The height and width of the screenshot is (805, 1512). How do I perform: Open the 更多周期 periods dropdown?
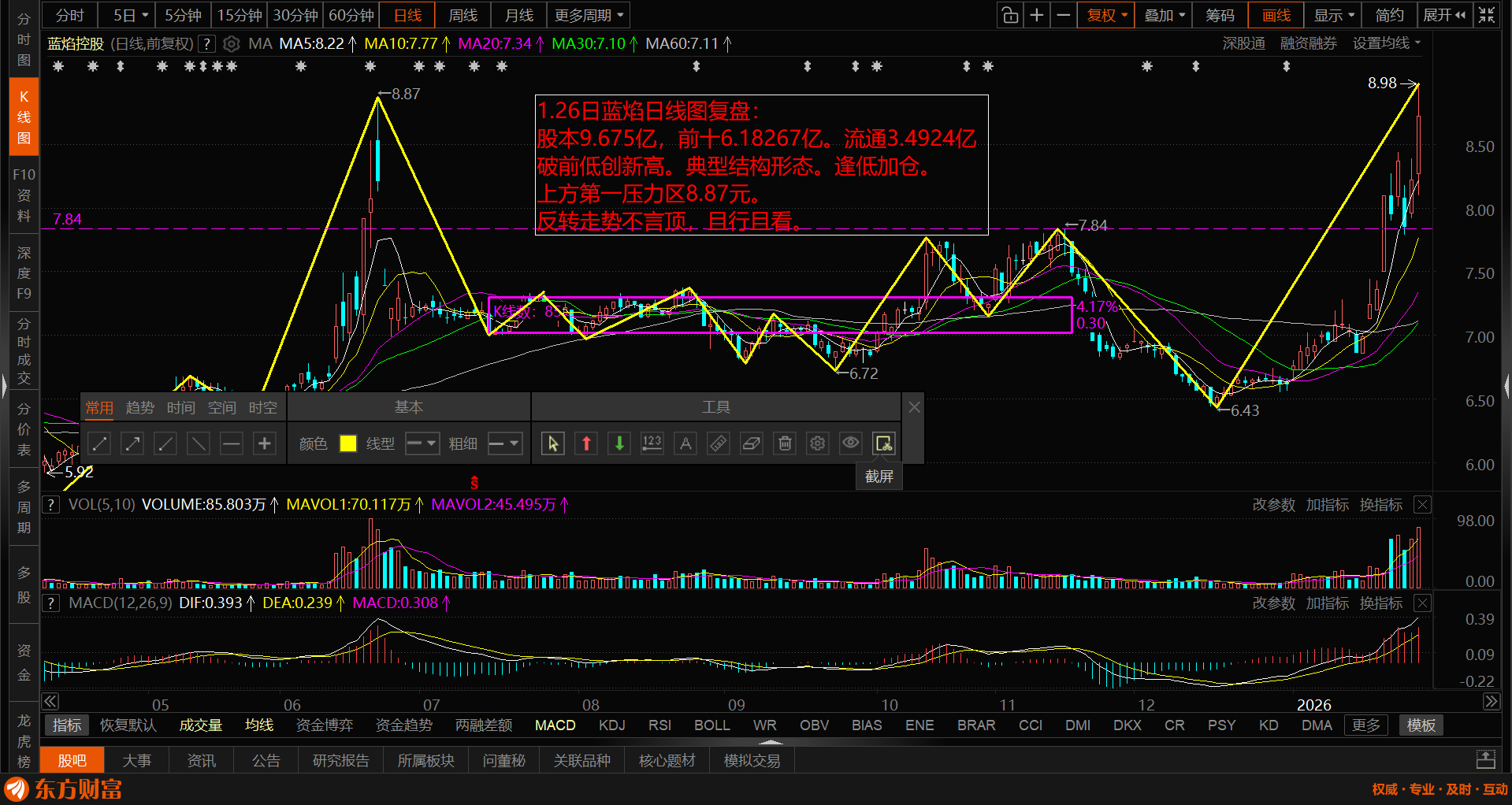[x=589, y=15]
